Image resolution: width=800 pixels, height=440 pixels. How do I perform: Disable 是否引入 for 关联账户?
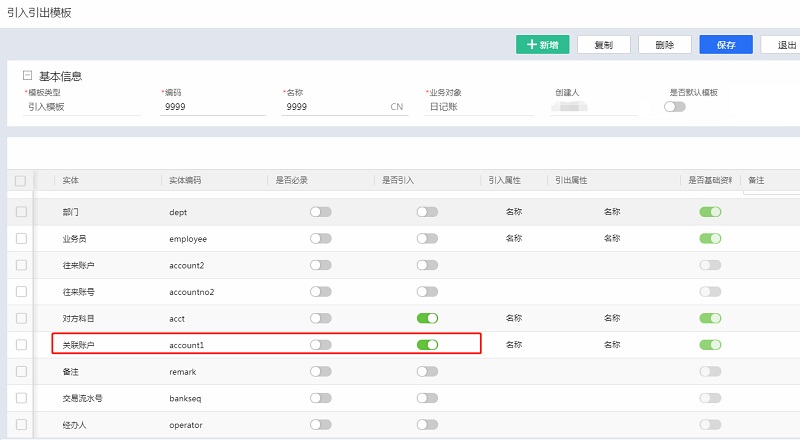[427, 345]
